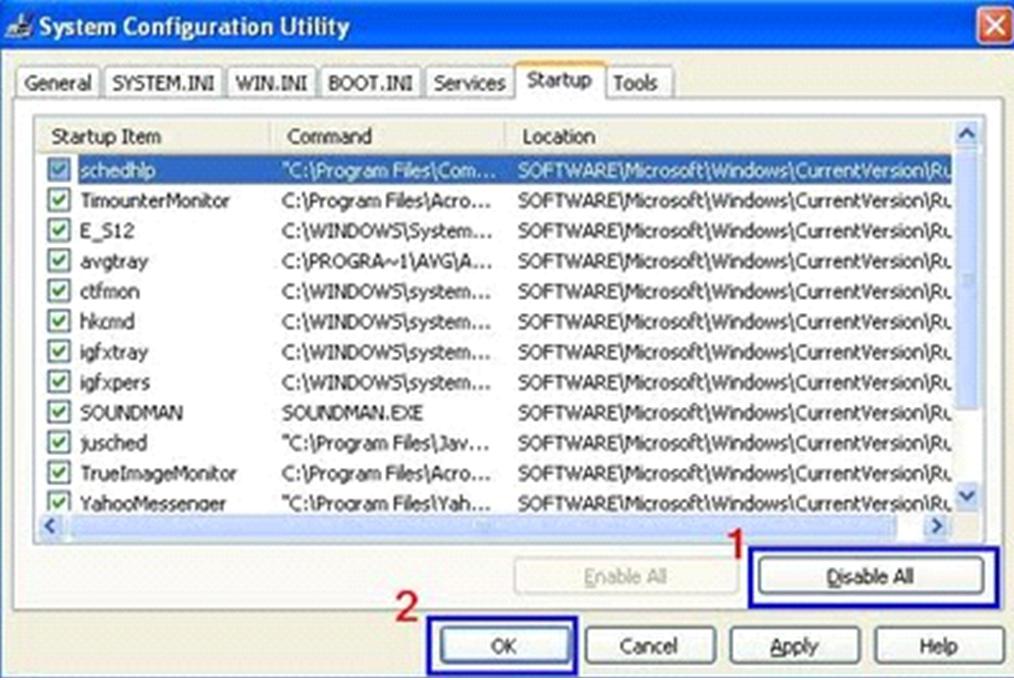
Task: Confirm with the OK button
Action: 504,646
